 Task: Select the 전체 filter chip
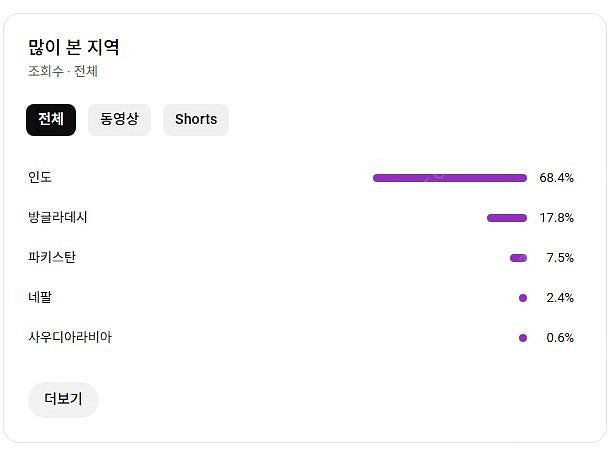coord(51,120)
